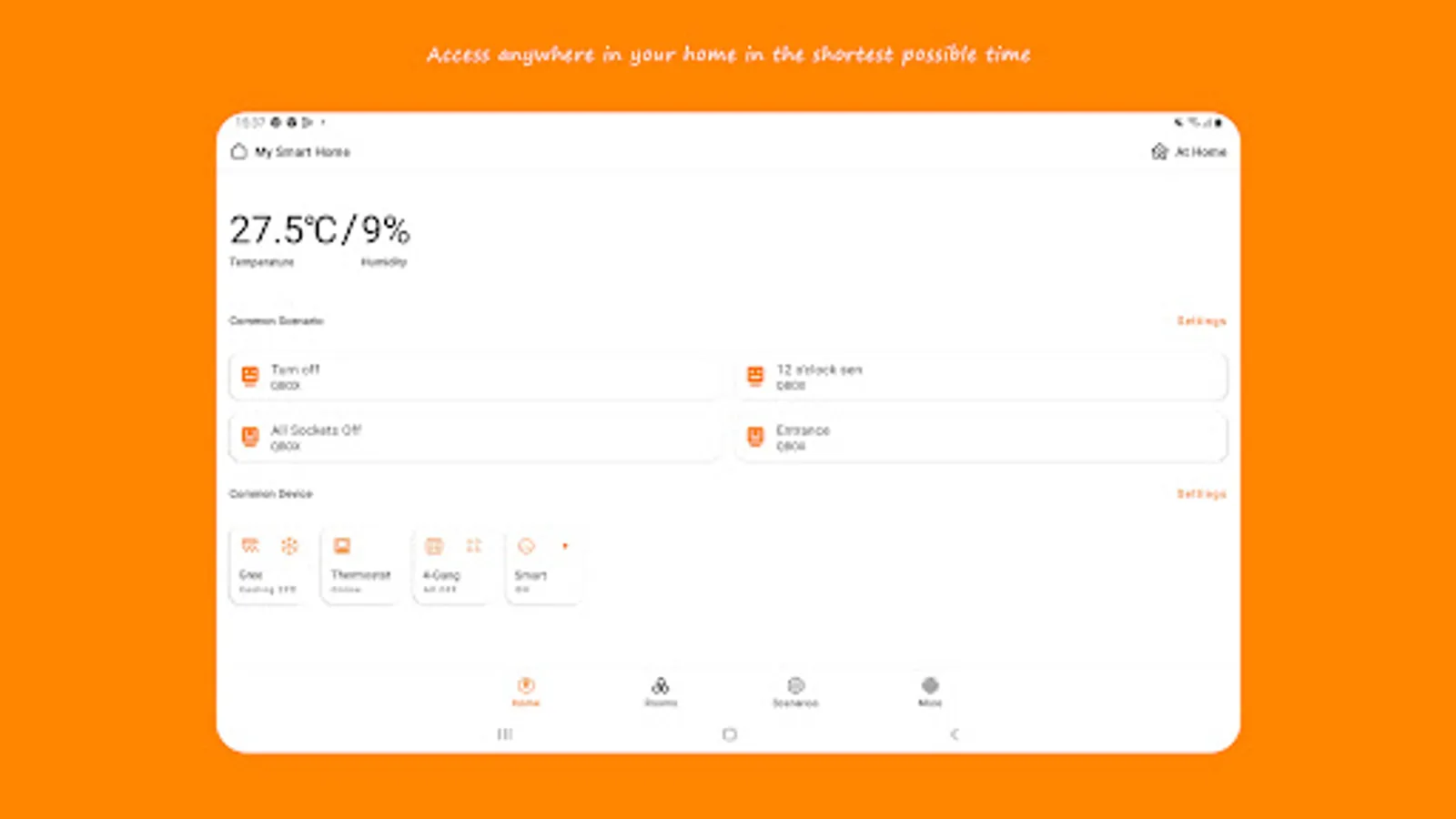1456x819 pixels.
Task: Open the More tab
Action: [x=930, y=692]
